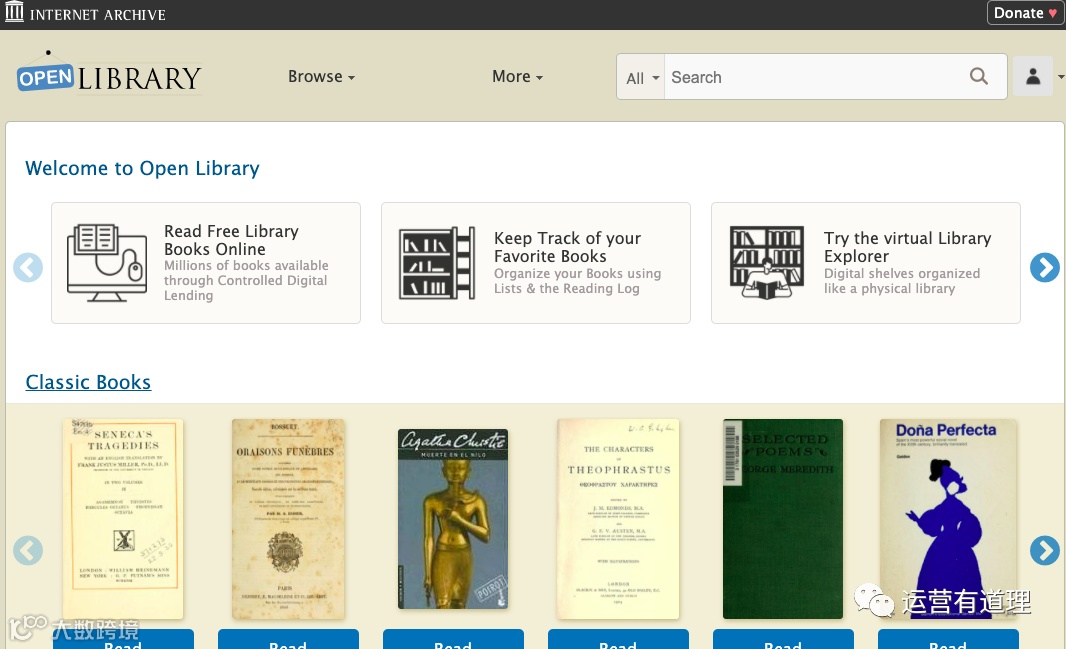1066x649 pixels.
Task: Show next Classic Books covers
Action: coord(1044,550)
